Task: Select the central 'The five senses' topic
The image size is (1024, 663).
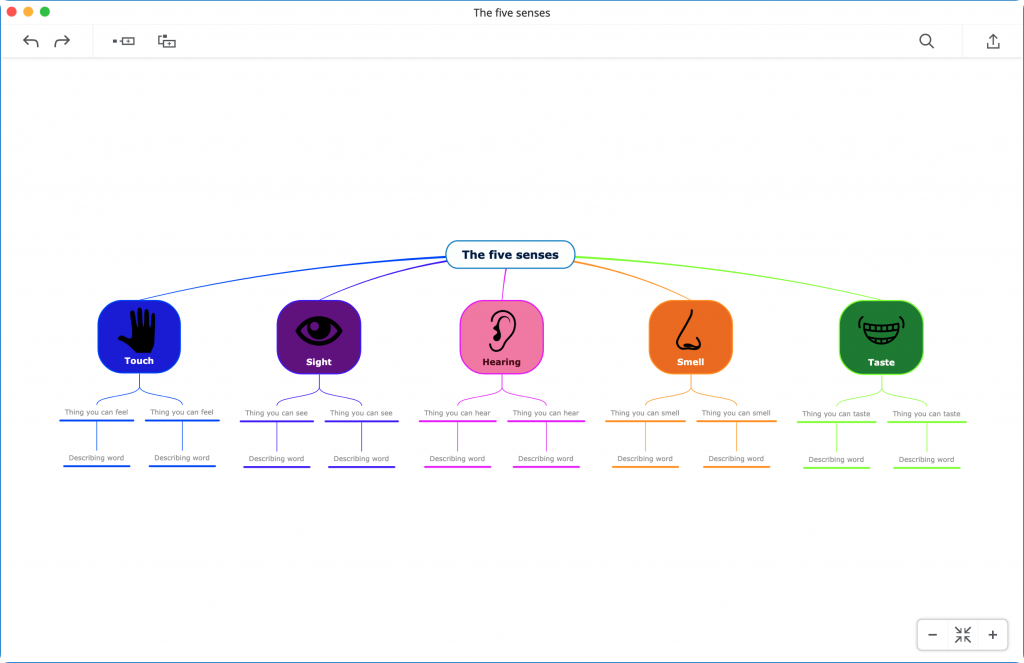Action: click(510, 255)
